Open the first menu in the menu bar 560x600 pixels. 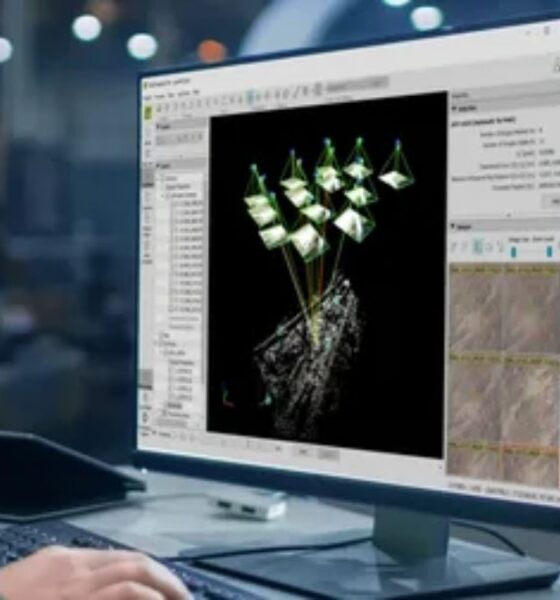(147, 96)
